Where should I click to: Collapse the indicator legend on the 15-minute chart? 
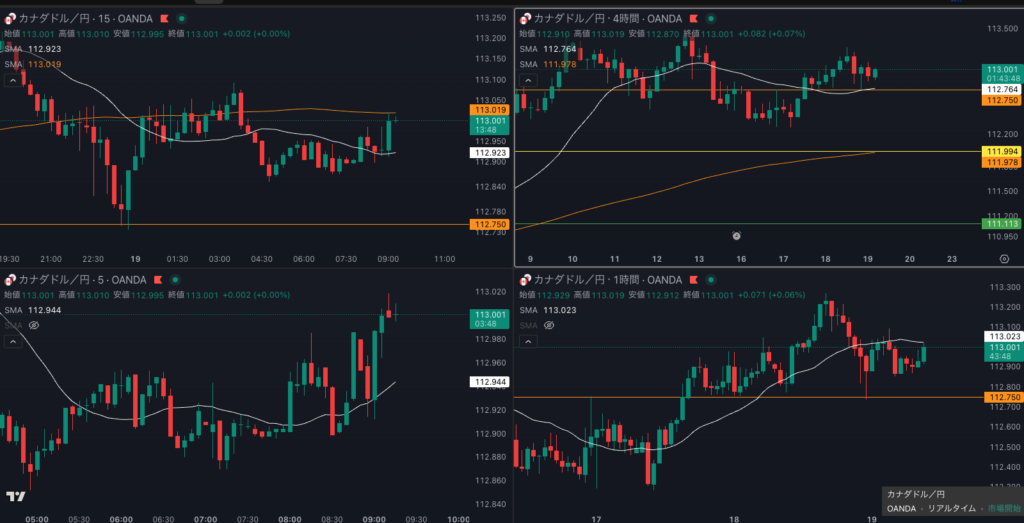(11, 81)
